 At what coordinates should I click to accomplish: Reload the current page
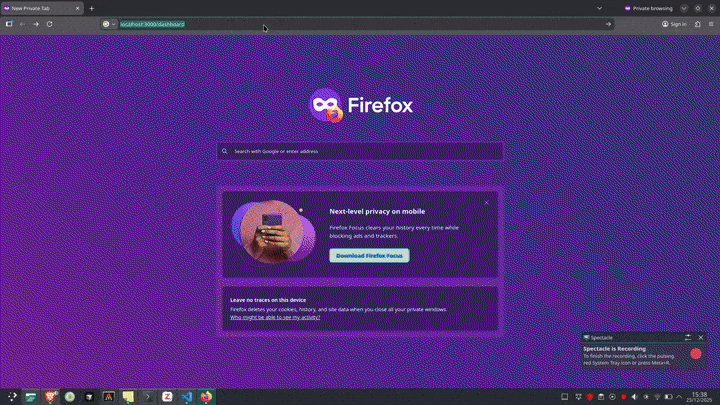point(50,24)
